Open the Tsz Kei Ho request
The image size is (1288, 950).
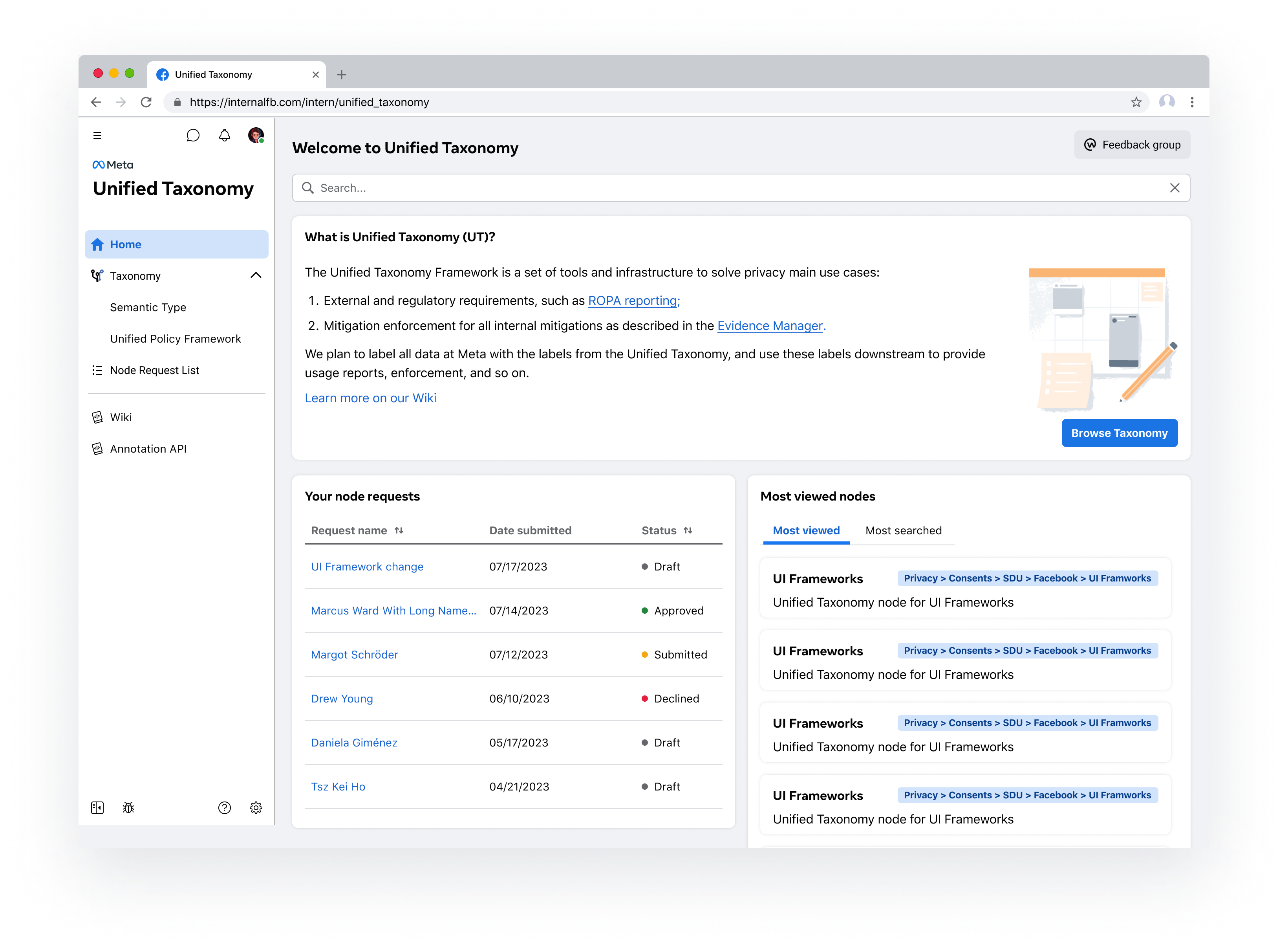(338, 787)
